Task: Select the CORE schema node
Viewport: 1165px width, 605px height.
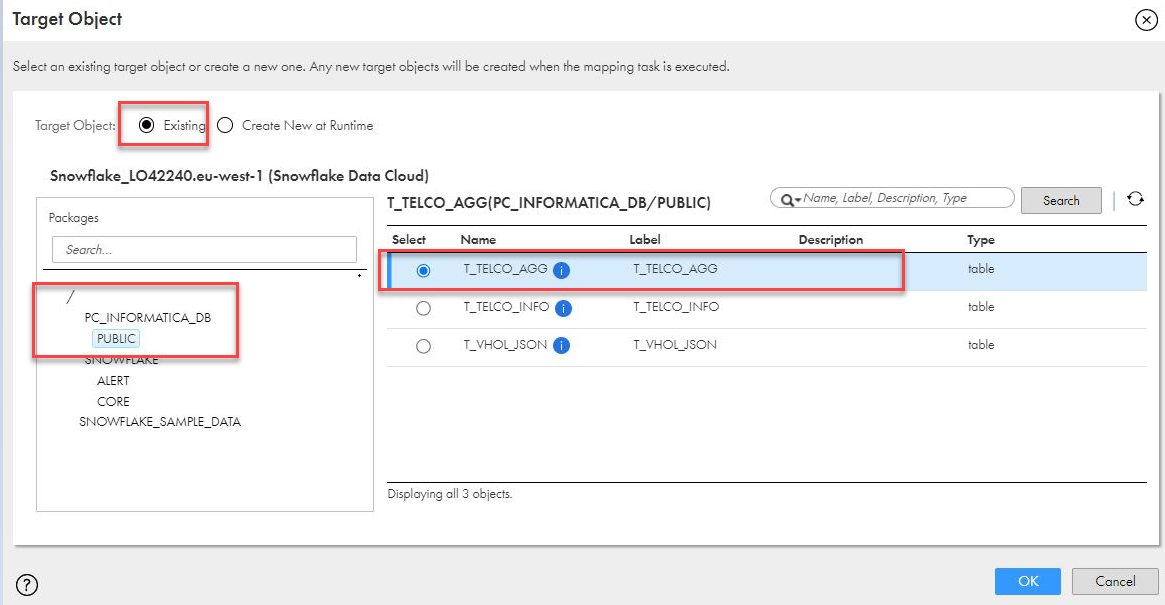Action: (113, 401)
